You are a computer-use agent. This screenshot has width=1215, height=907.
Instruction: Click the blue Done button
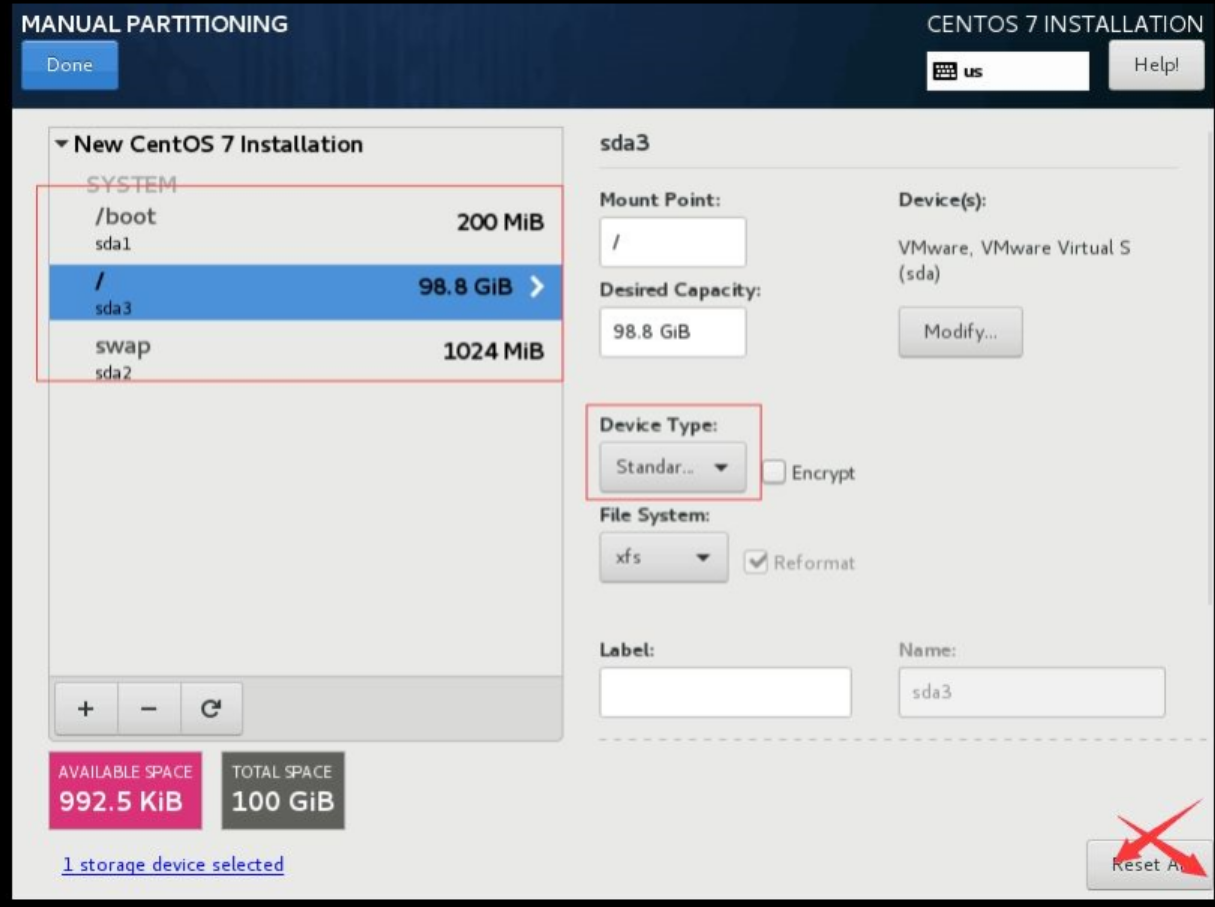pyautogui.click(x=69, y=65)
